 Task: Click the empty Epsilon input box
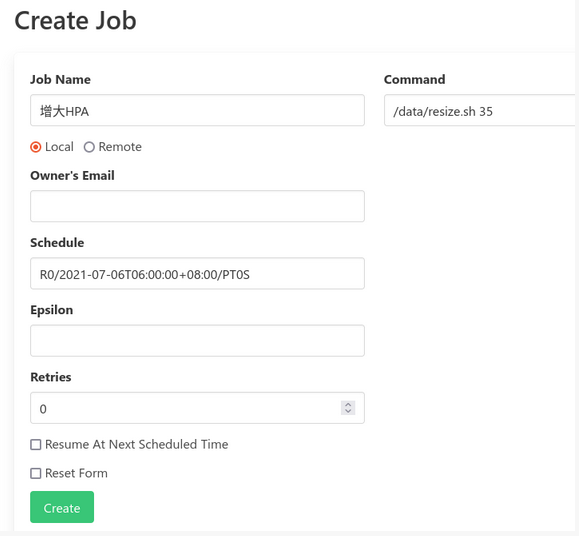point(197,340)
